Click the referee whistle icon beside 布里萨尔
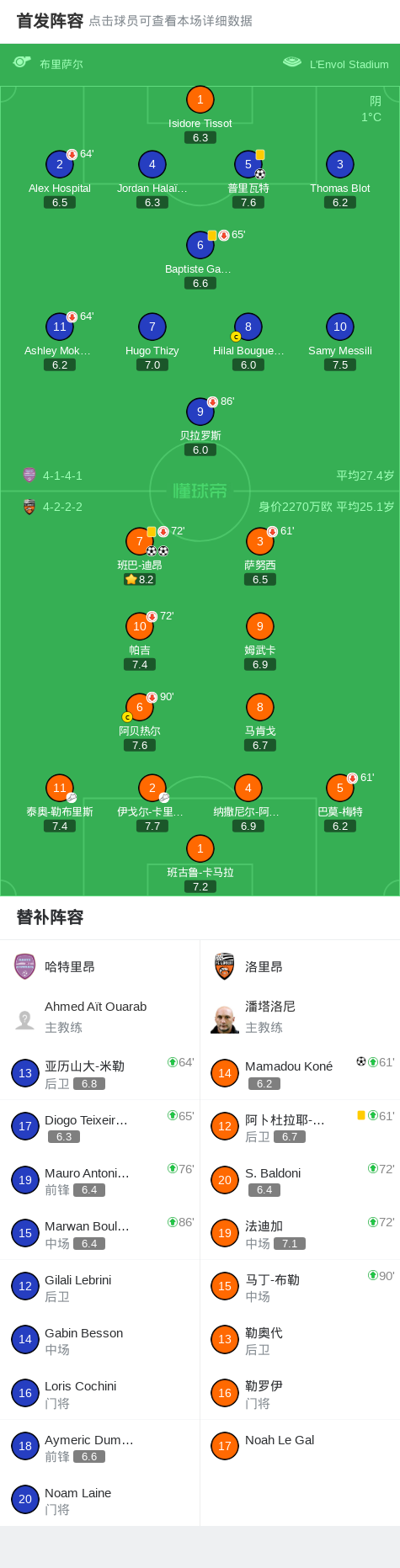This screenshot has width=400, height=1568. (22, 62)
